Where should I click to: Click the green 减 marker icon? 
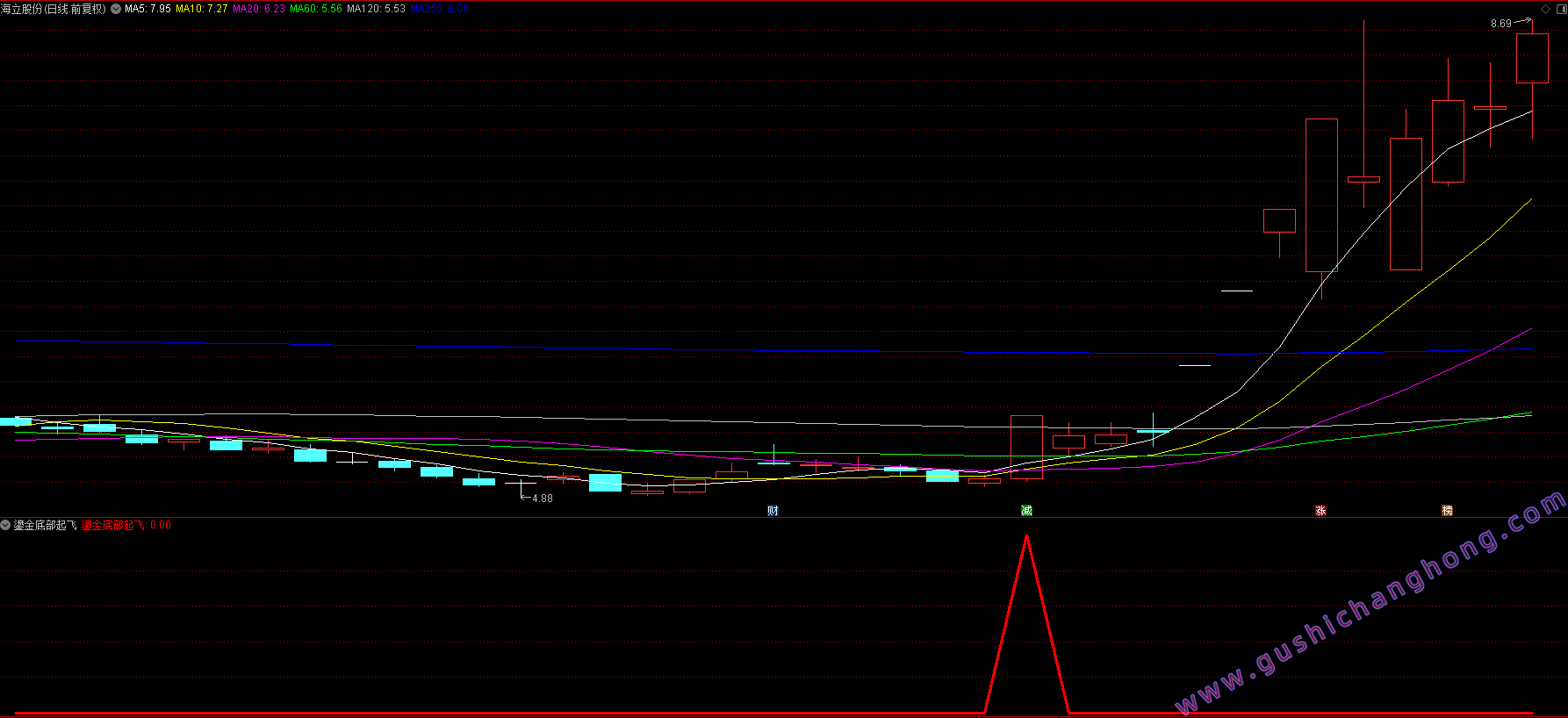tap(1026, 511)
